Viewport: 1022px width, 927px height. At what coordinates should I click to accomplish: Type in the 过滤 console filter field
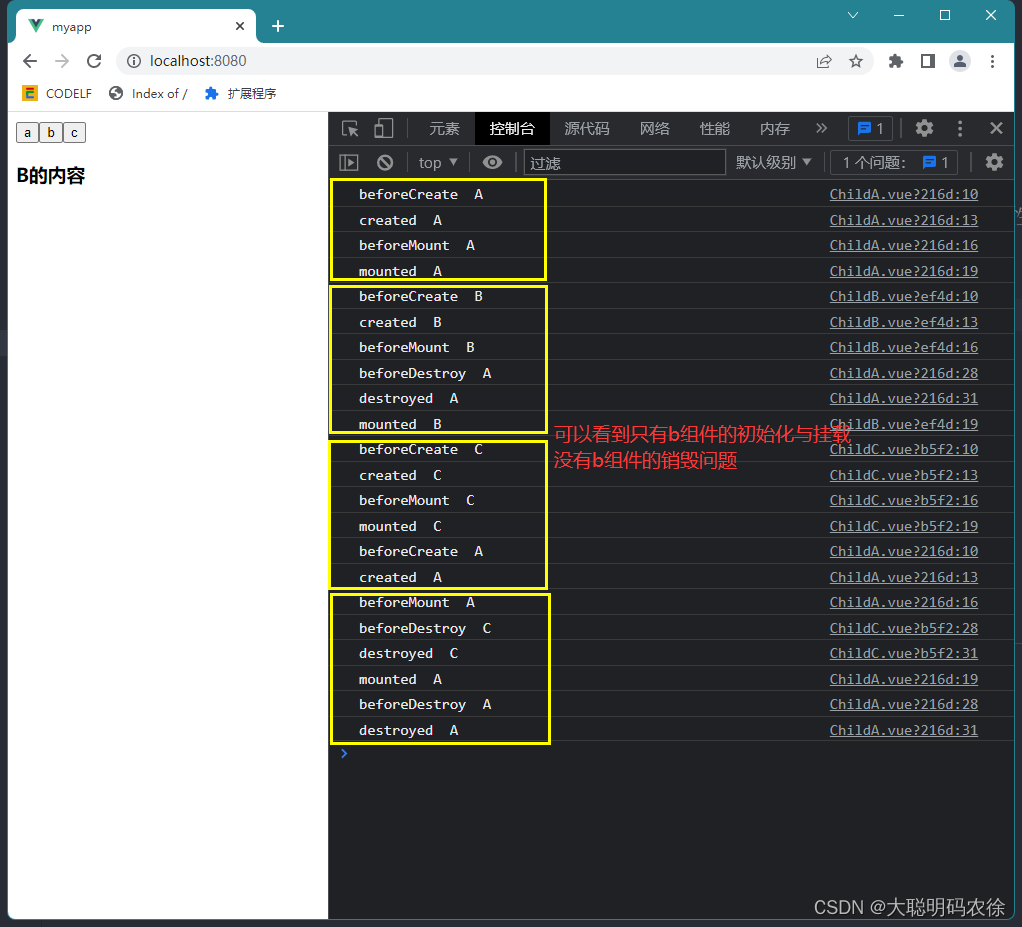coord(624,162)
